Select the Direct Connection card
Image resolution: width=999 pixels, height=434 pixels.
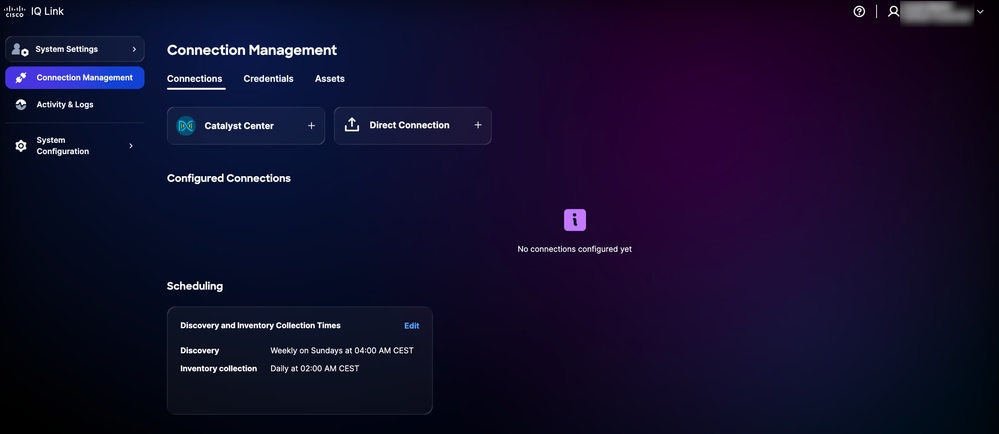[413, 126]
